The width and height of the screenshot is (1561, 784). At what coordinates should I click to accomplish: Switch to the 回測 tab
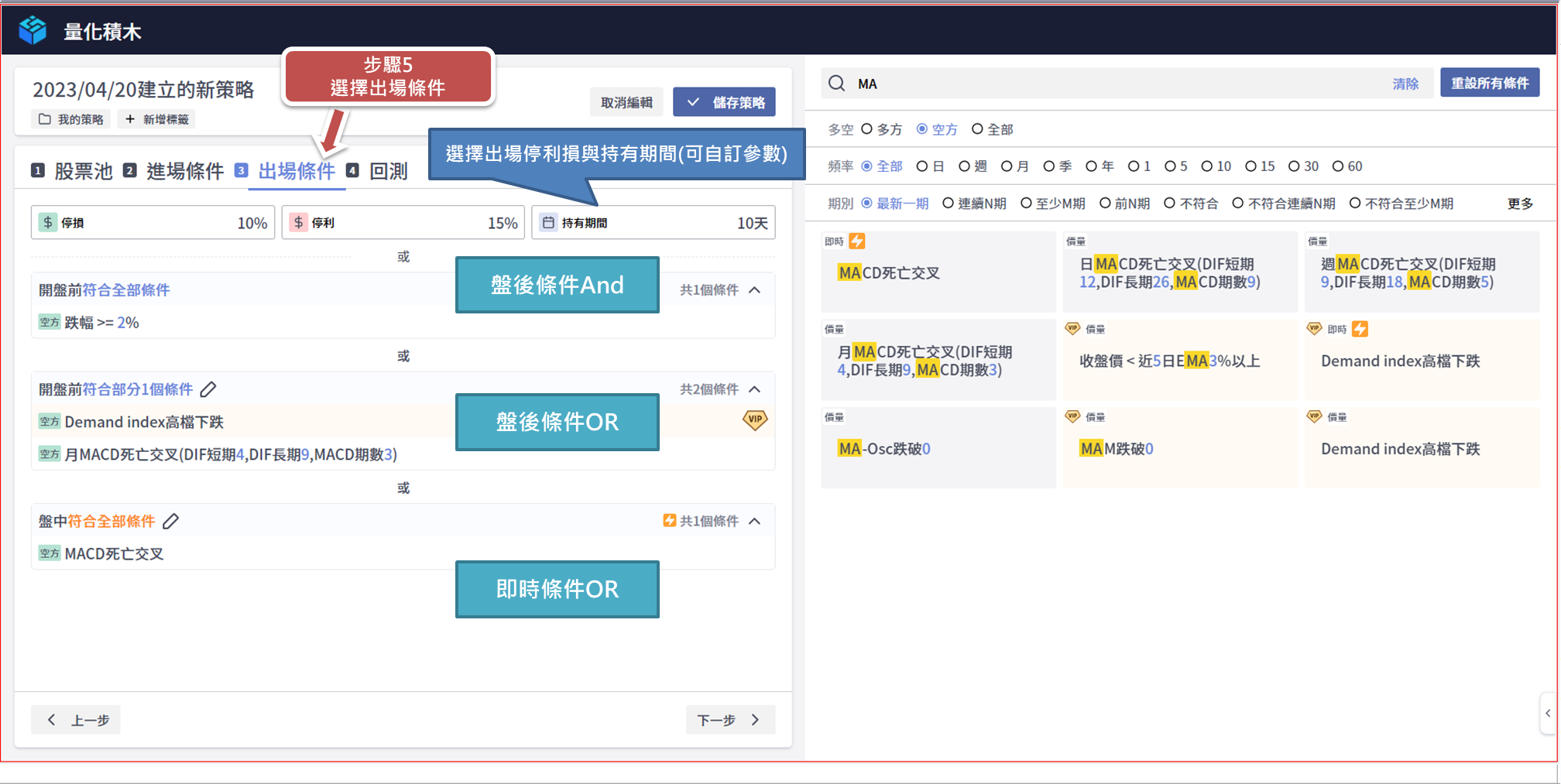pyautogui.click(x=387, y=171)
